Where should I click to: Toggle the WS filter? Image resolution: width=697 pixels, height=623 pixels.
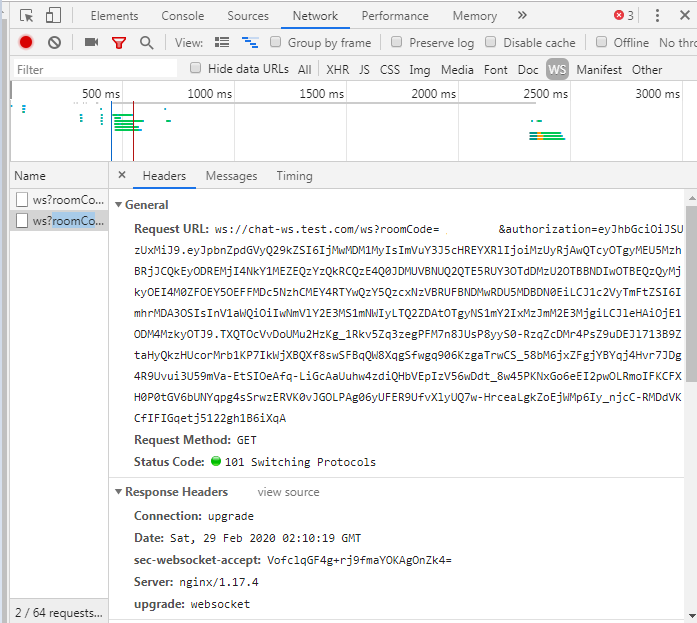click(557, 69)
